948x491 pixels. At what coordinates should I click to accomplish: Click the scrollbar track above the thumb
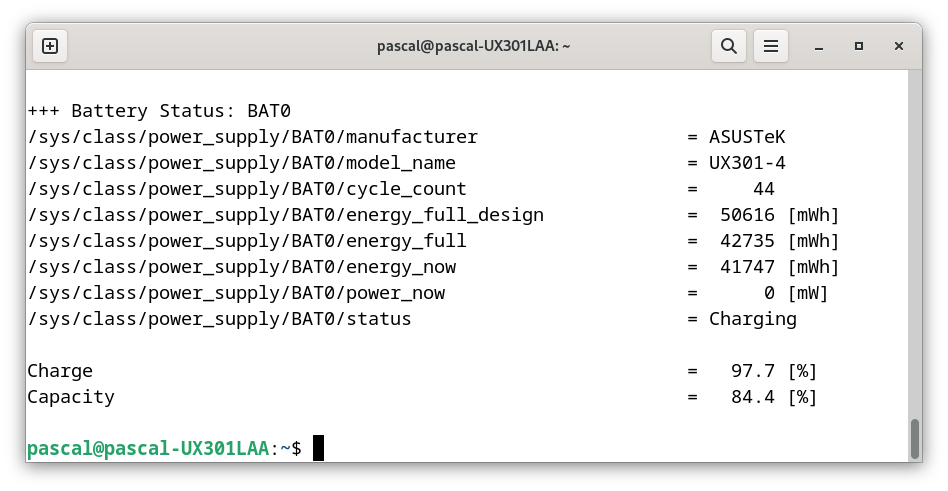pos(915,242)
